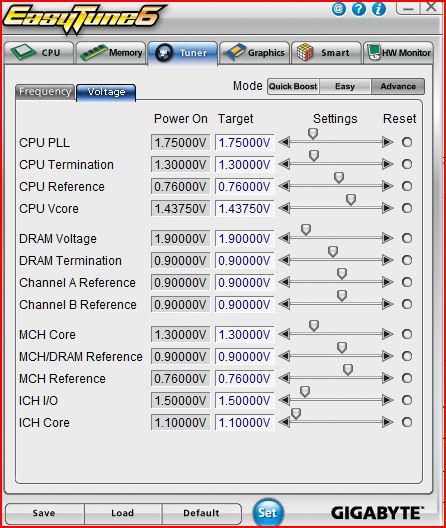Image resolution: width=446 pixels, height=528 pixels.
Task: Decrease MCH Reference with left arrow
Action: pyautogui.click(x=285, y=378)
